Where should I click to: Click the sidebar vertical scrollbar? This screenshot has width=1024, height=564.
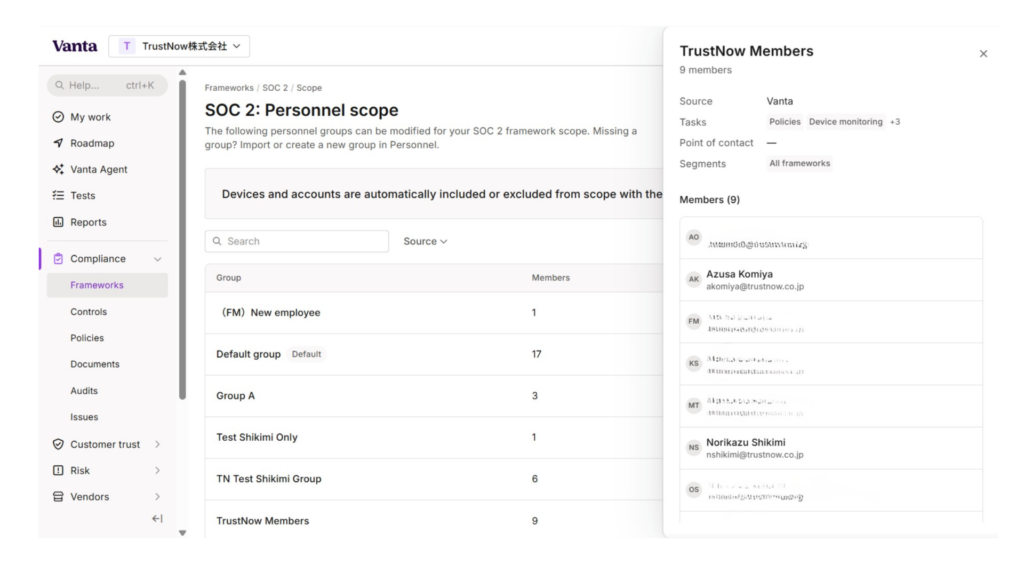182,240
